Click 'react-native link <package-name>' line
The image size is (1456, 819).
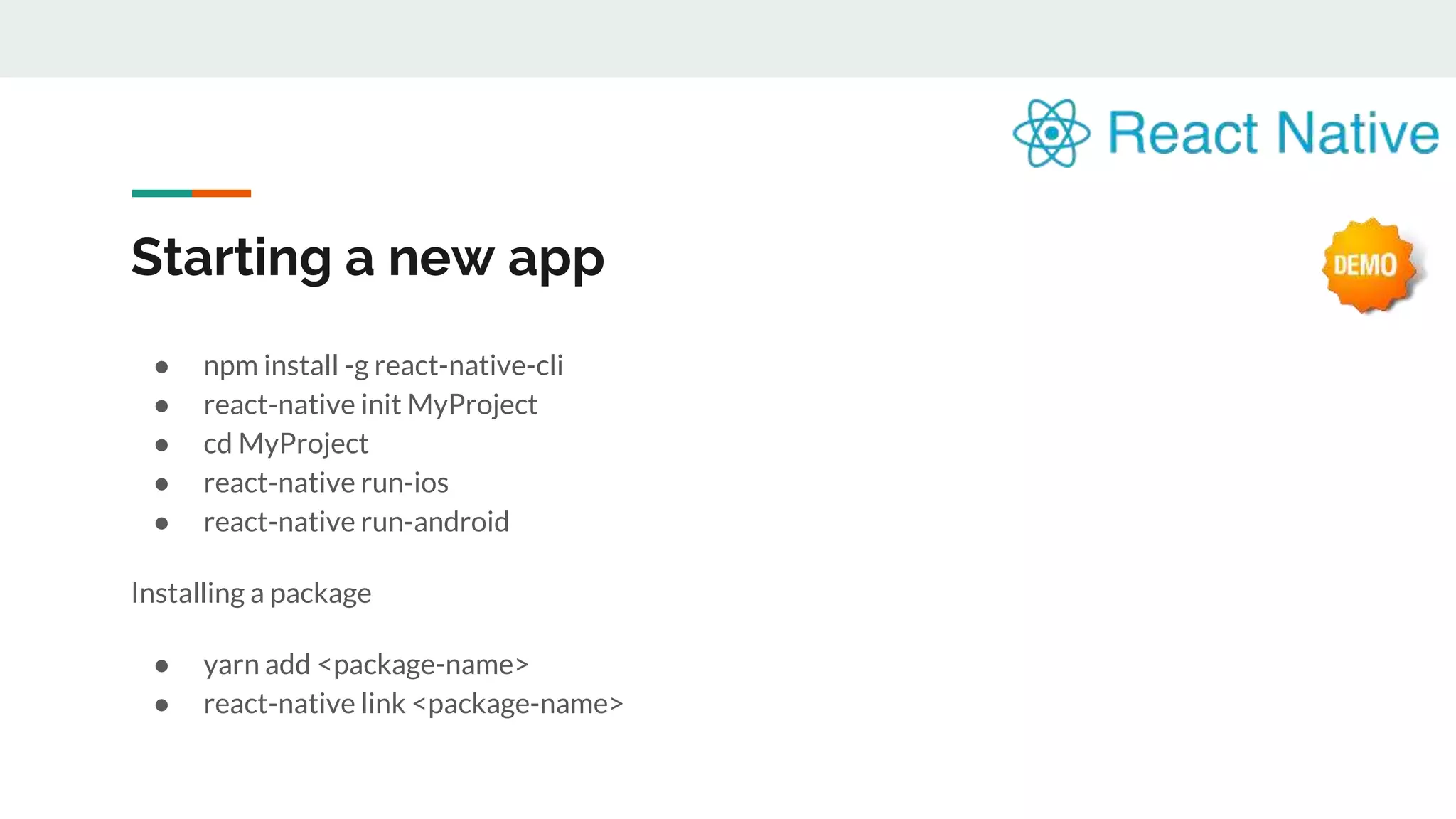pos(413,704)
